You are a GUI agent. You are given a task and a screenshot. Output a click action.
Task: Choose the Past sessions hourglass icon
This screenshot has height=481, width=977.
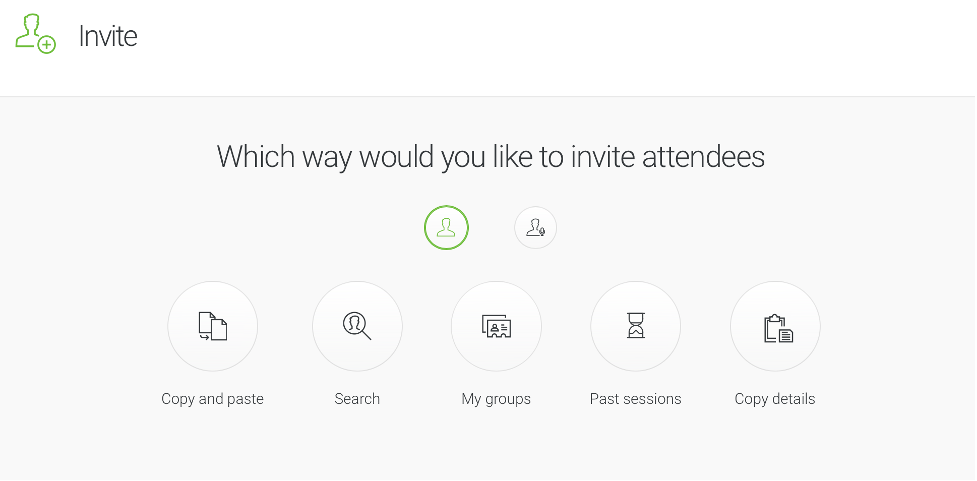(x=636, y=325)
